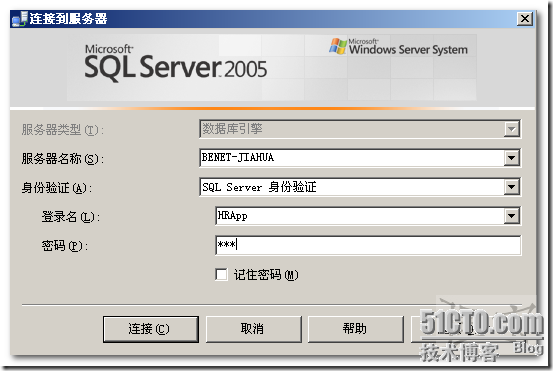Click the server connection icon in title bar

click(x=20, y=19)
